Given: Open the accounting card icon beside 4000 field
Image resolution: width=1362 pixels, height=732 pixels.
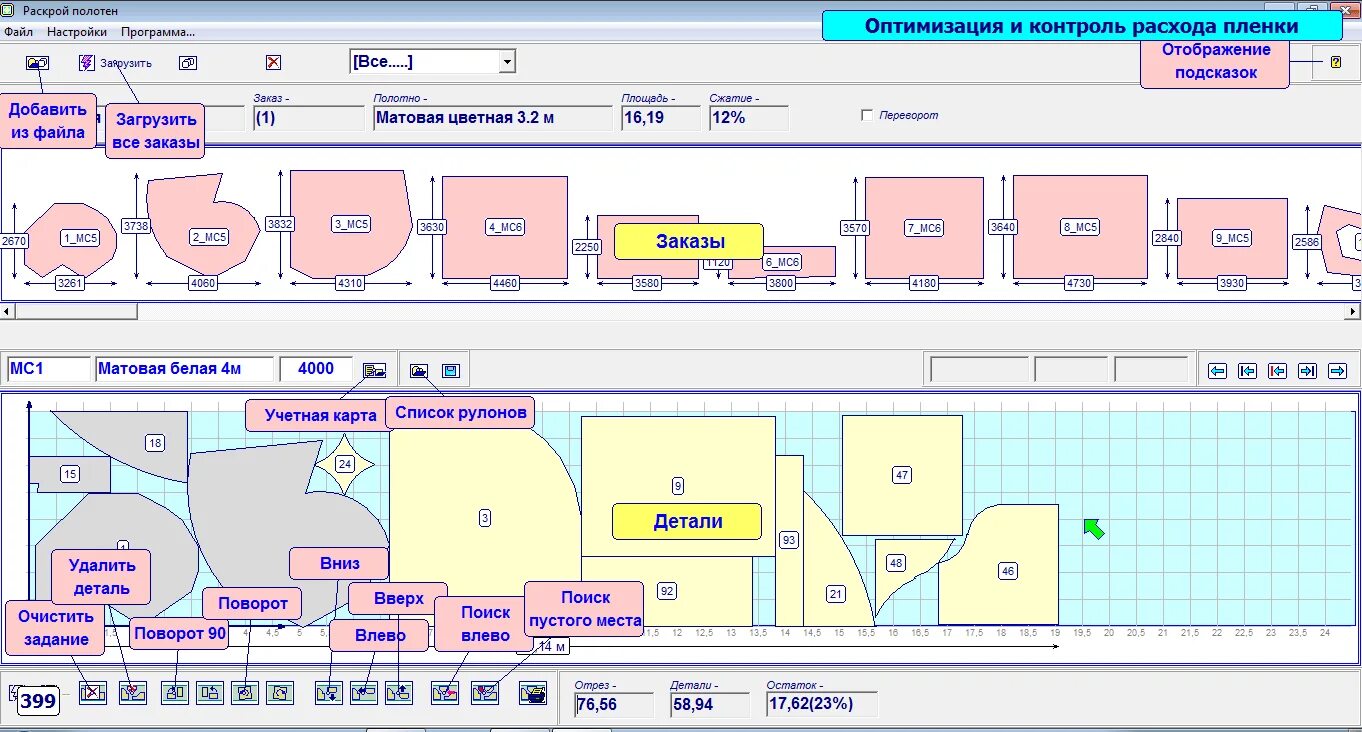Looking at the screenshot, I should (x=375, y=370).
